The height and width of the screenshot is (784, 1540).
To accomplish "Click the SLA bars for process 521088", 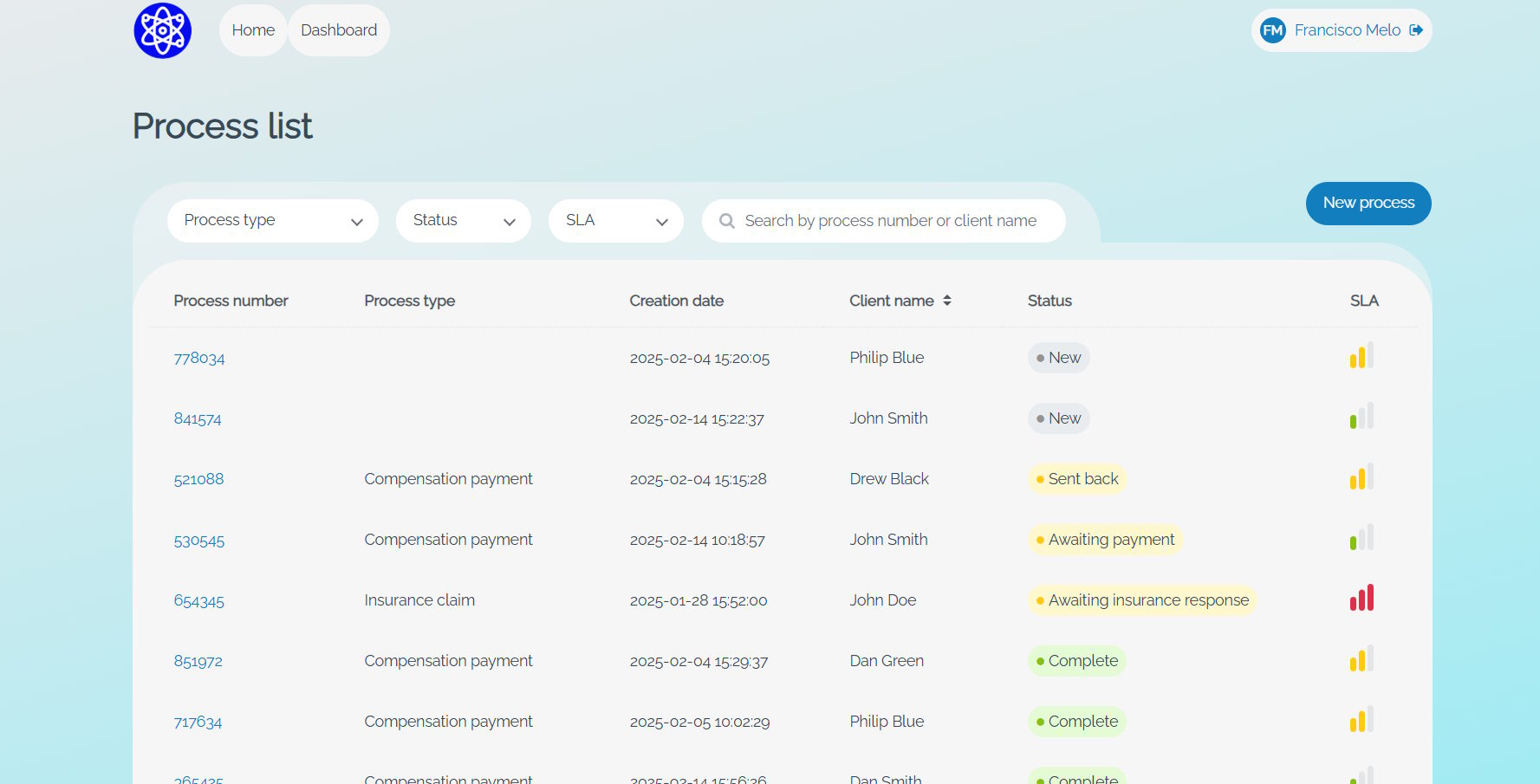I will click(x=1361, y=476).
